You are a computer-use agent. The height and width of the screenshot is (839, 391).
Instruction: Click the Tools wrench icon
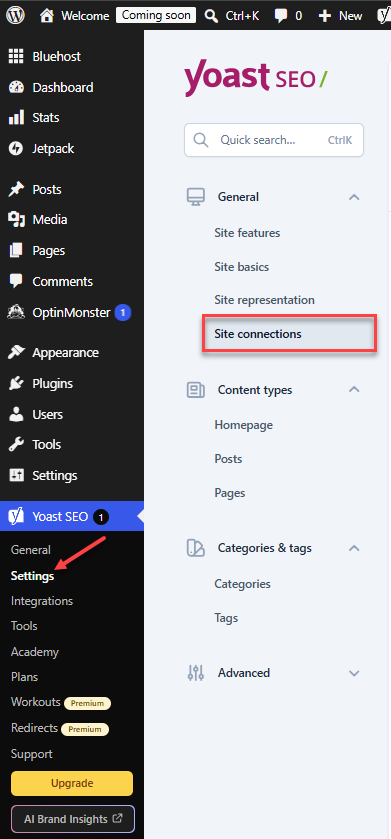coord(17,444)
